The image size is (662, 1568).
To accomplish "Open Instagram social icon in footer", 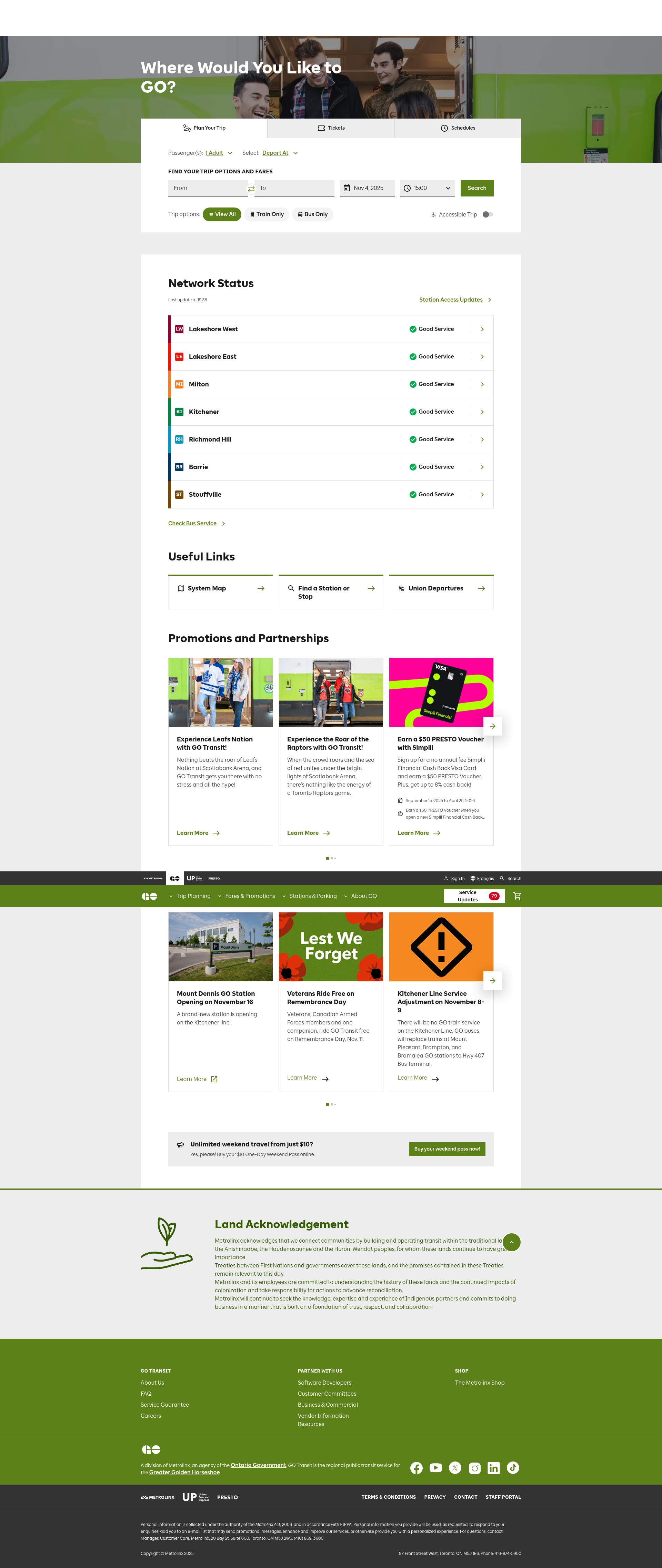I will pyautogui.click(x=474, y=1468).
